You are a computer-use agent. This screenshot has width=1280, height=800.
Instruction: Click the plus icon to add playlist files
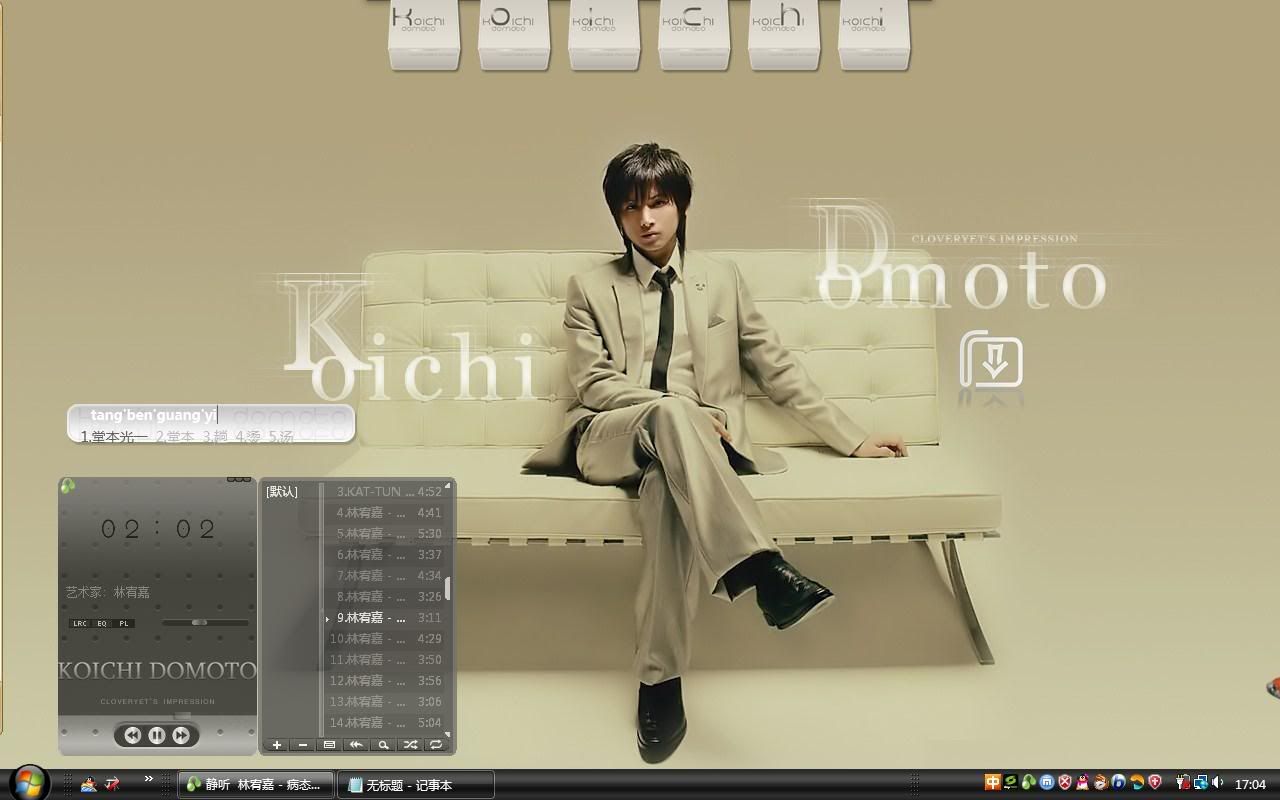point(277,745)
